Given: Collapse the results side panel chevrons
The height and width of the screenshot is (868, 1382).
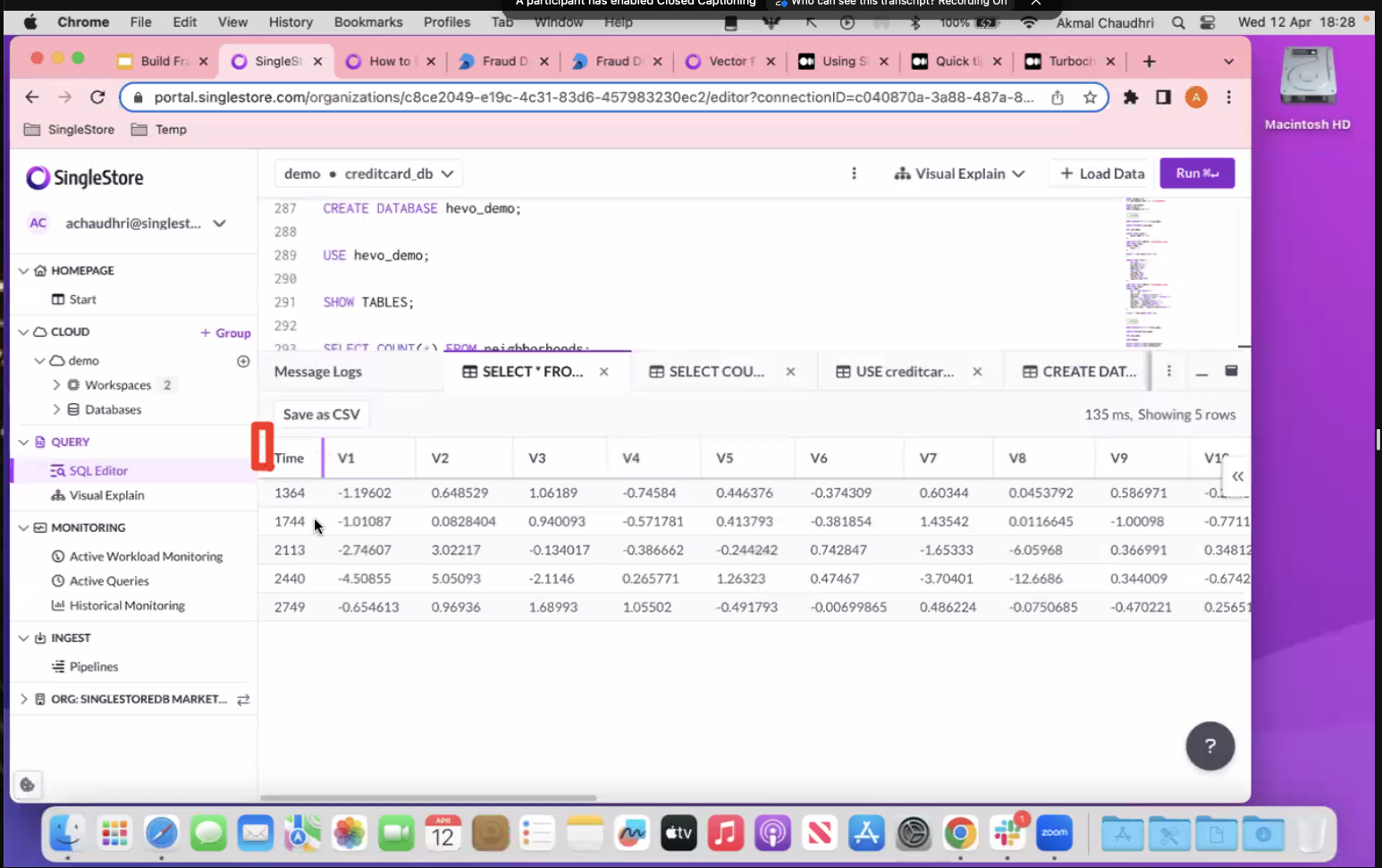Looking at the screenshot, I should [x=1237, y=476].
